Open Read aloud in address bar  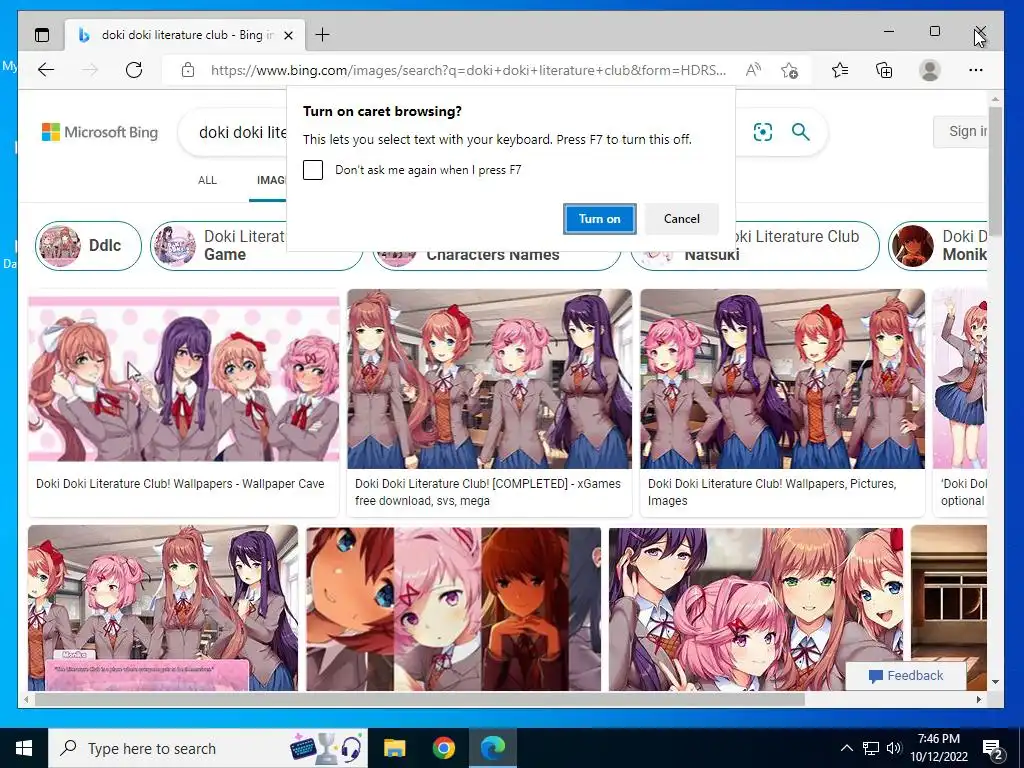pos(754,70)
